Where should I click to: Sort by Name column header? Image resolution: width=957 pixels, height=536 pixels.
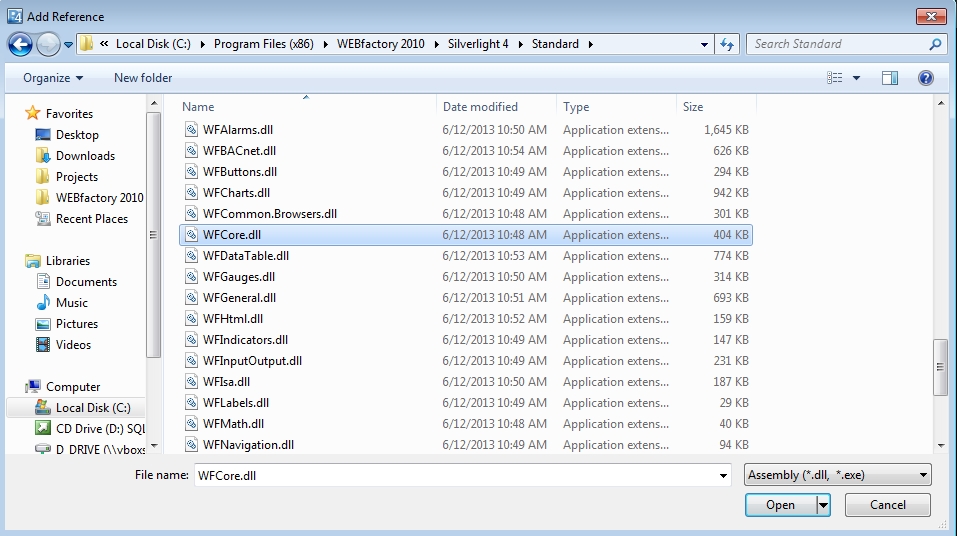198,107
